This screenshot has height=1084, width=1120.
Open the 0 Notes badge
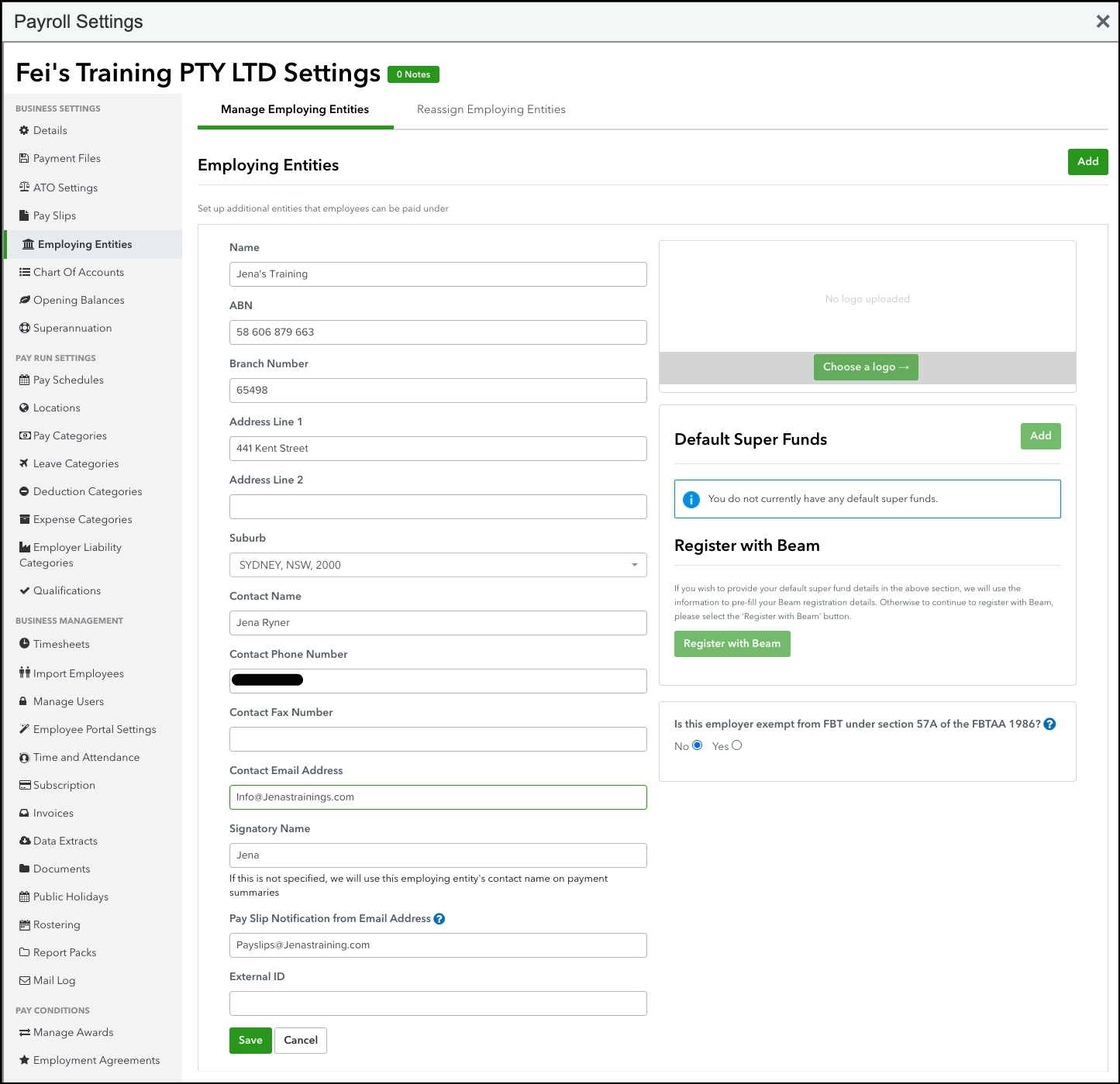413,74
